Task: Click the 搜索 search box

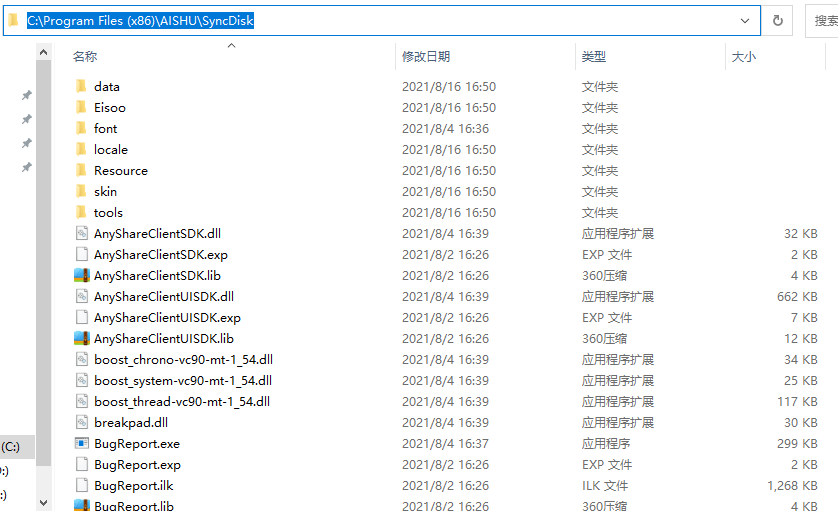Action: pyautogui.click(x=822, y=21)
